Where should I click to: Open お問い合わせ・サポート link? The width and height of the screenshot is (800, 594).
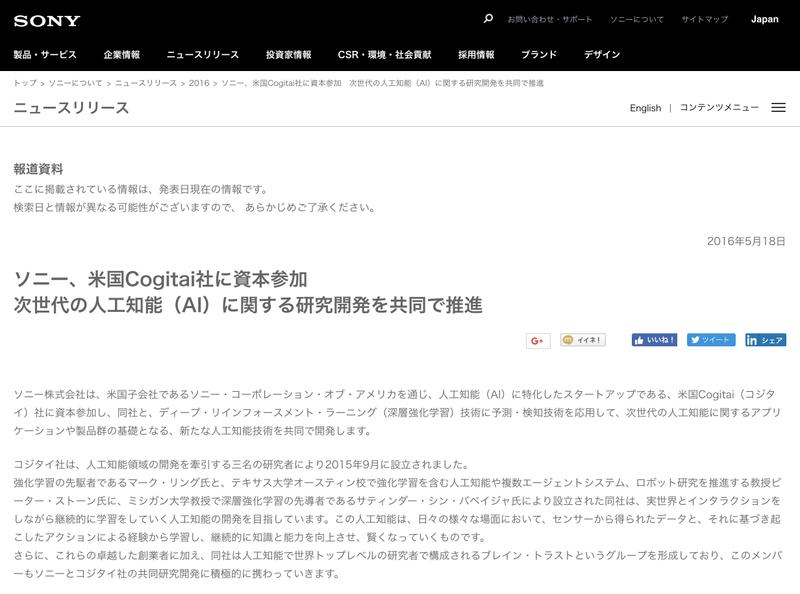tap(549, 19)
